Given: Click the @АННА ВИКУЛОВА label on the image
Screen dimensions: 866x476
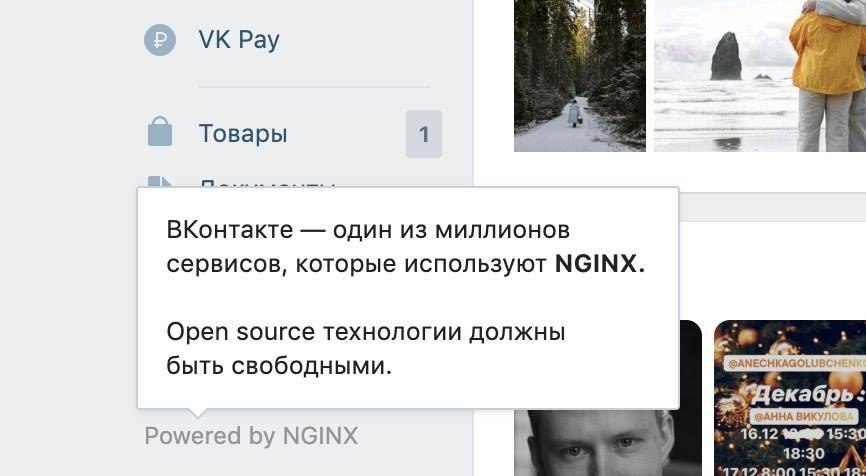Looking at the screenshot, I should point(804,417).
